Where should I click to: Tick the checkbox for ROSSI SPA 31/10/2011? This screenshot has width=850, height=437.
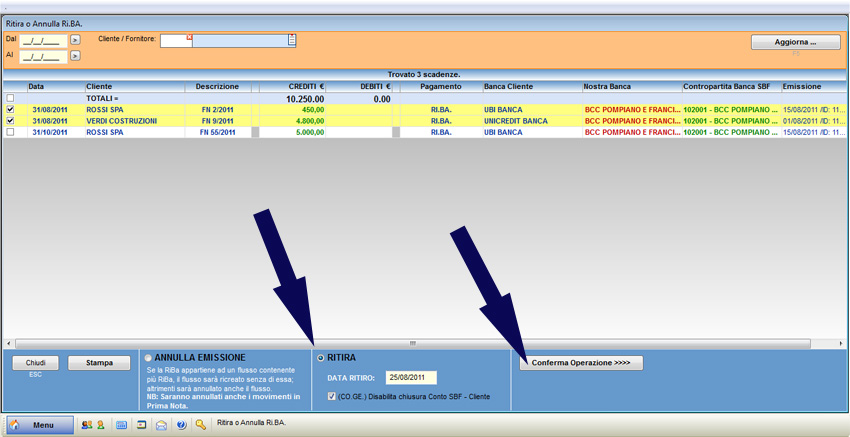(11, 132)
